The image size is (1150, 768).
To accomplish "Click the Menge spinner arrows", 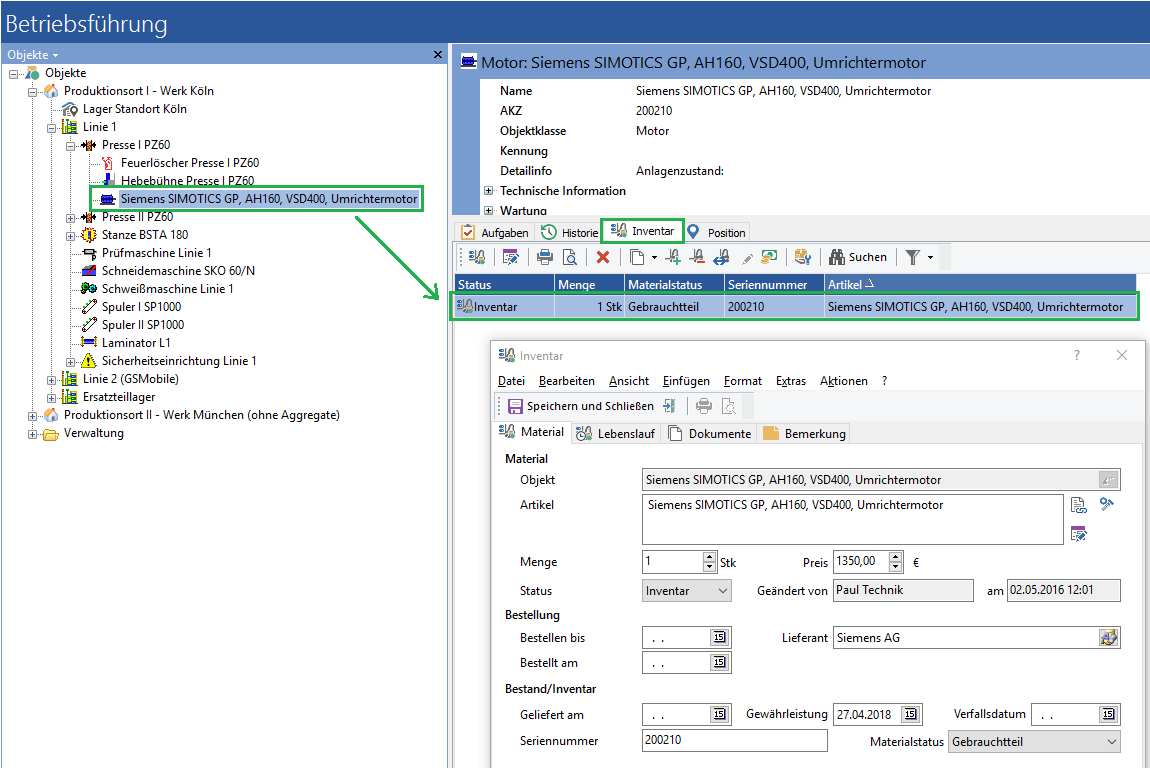I will [x=709, y=562].
